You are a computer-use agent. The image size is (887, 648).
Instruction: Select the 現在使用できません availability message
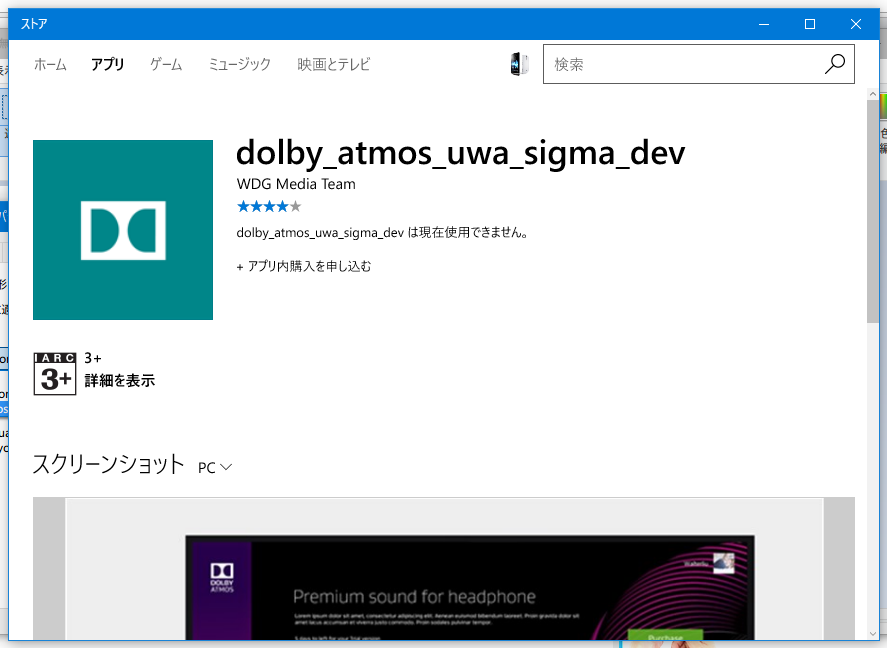[x=383, y=232]
